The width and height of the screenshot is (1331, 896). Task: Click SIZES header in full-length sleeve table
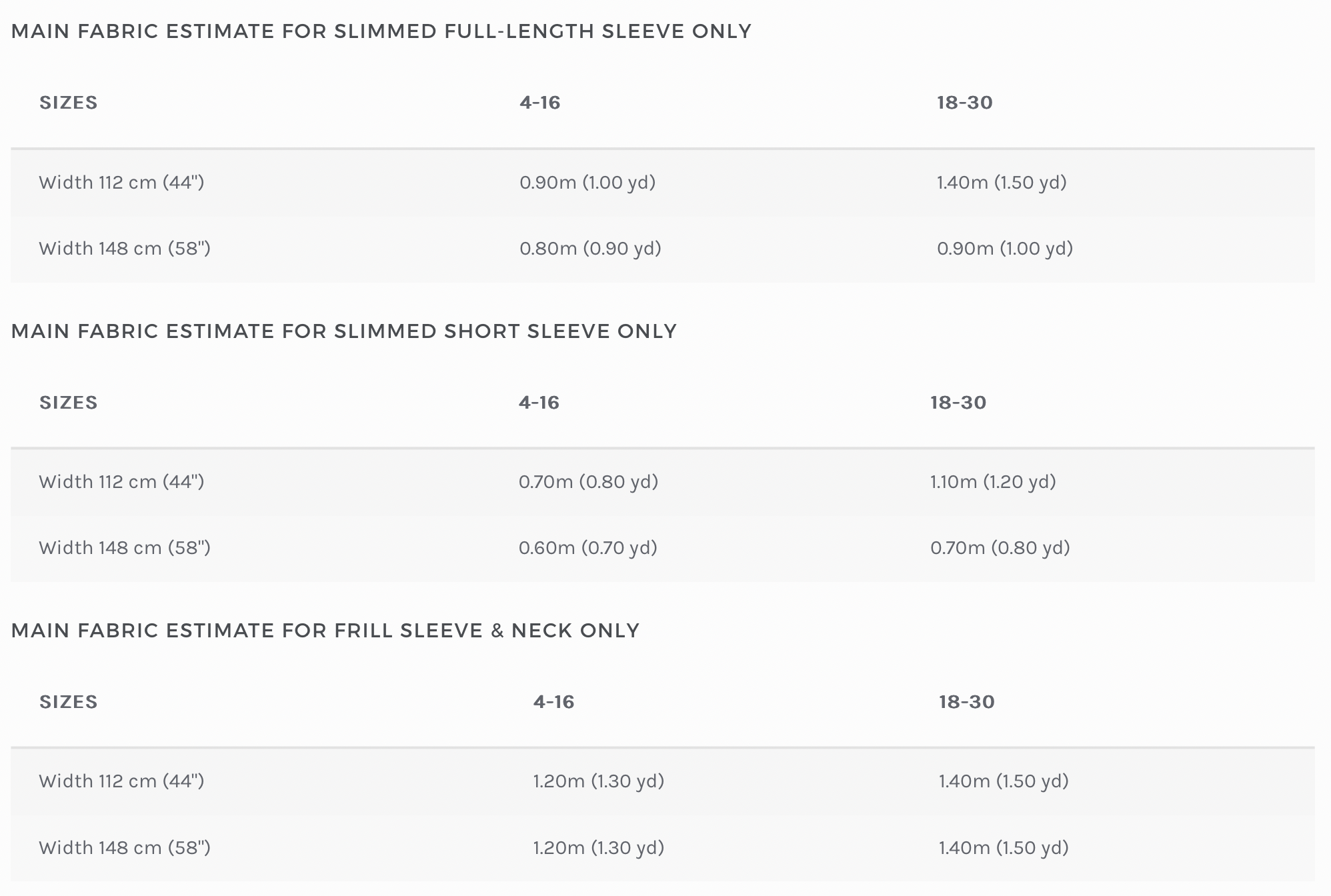(x=69, y=103)
